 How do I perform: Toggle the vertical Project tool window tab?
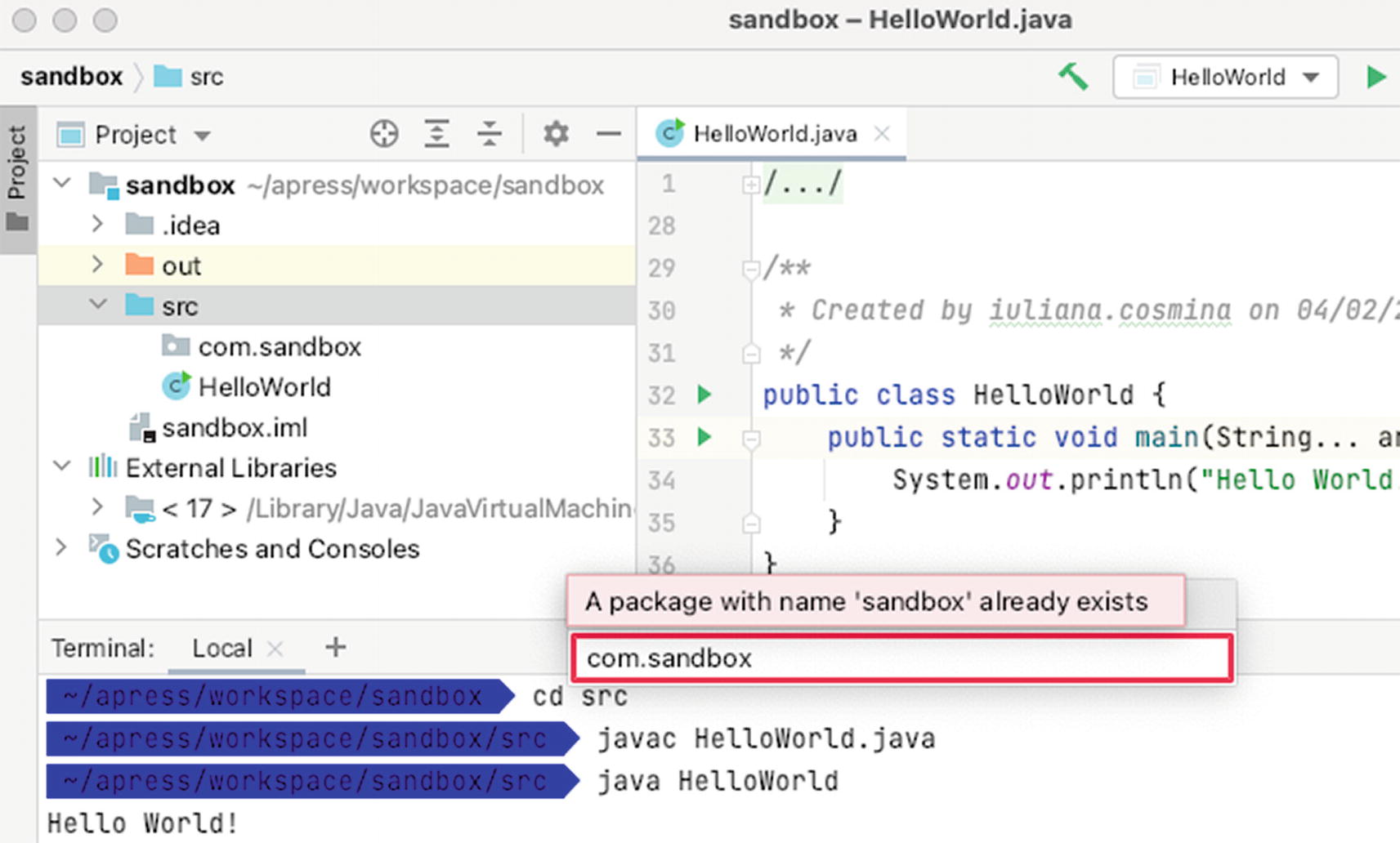click(17, 179)
